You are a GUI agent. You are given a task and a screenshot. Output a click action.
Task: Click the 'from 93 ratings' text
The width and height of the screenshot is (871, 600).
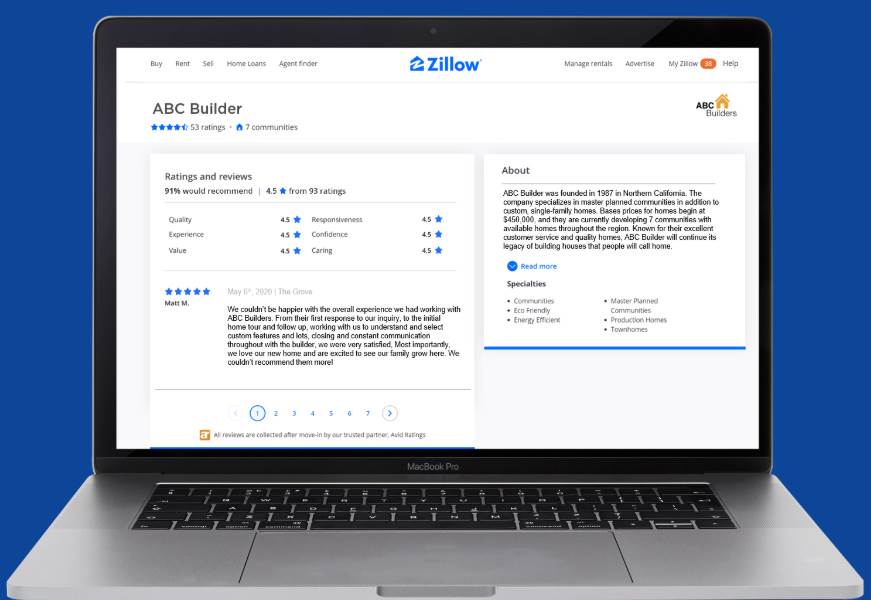pyautogui.click(x=317, y=191)
